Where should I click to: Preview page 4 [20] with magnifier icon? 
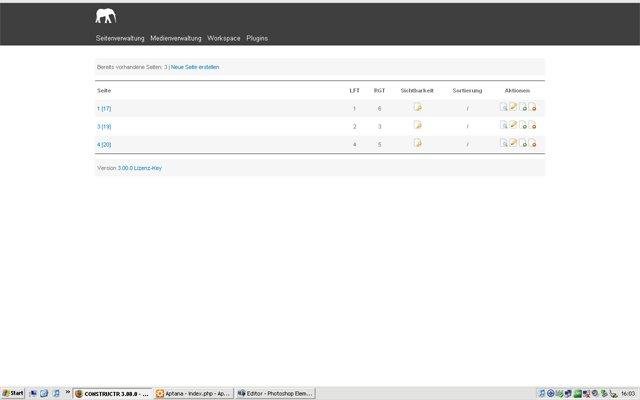coord(504,143)
